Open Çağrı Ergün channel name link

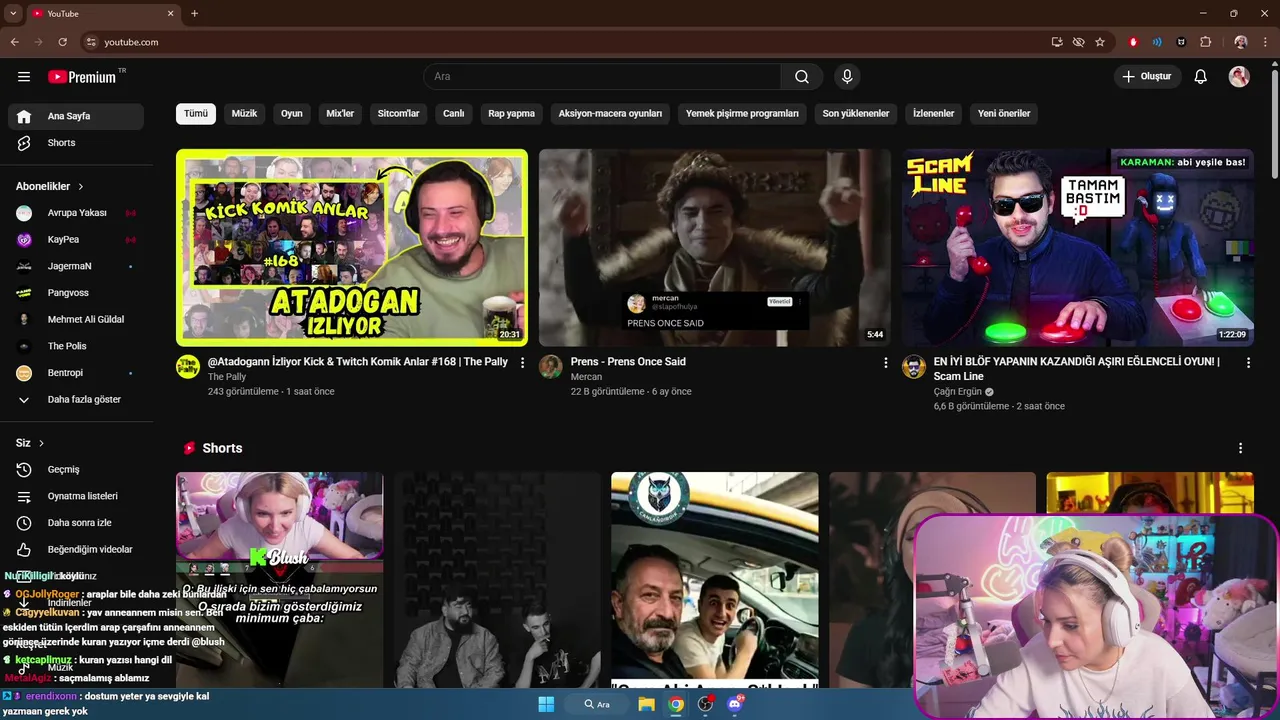click(958, 392)
